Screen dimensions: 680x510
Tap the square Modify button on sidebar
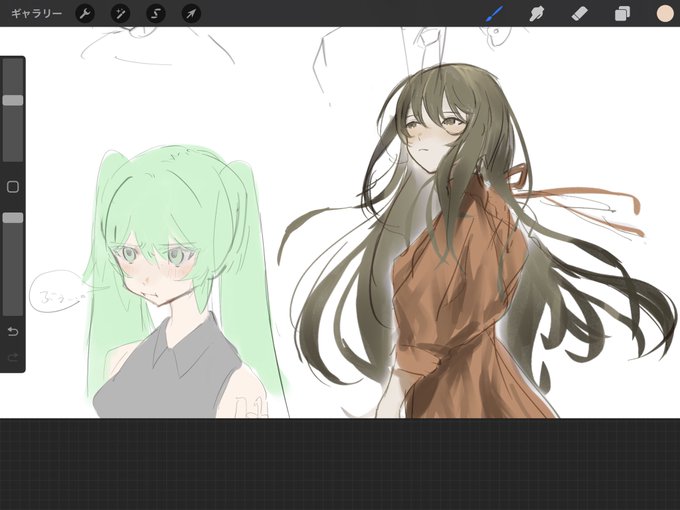[x=13, y=187]
